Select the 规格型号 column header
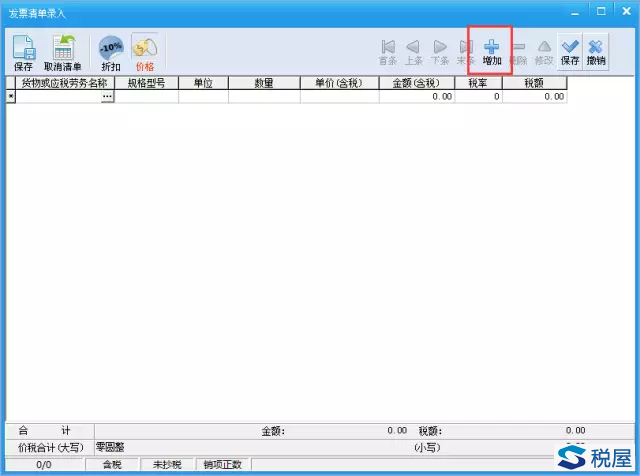 (x=147, y=83)
